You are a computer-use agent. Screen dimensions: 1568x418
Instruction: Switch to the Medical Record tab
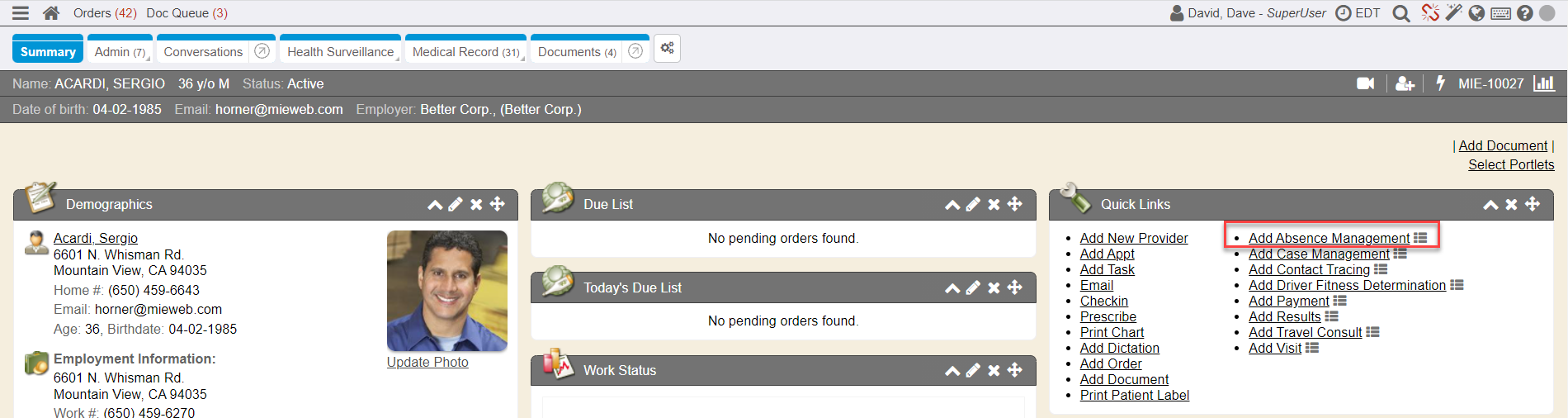pos(465,51)
